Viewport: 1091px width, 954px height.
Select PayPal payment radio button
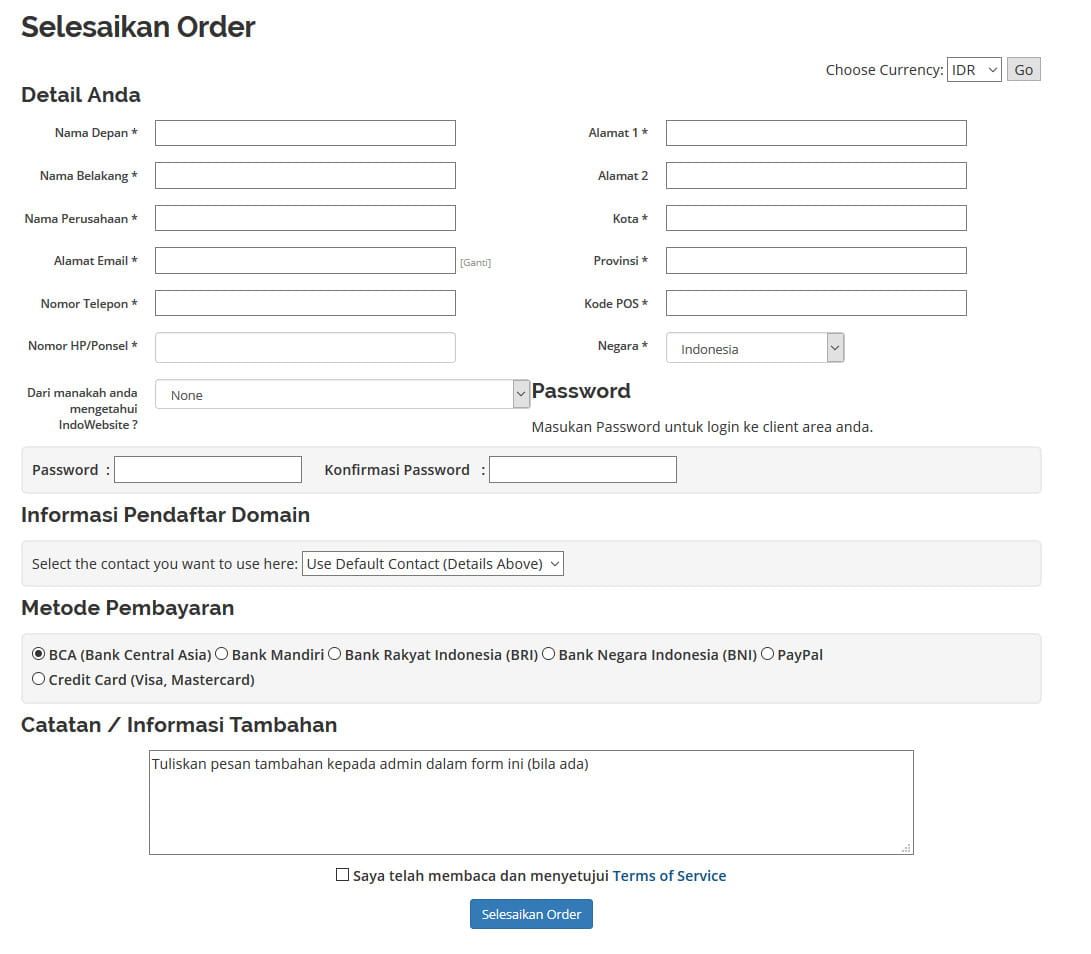click(768, 654)
